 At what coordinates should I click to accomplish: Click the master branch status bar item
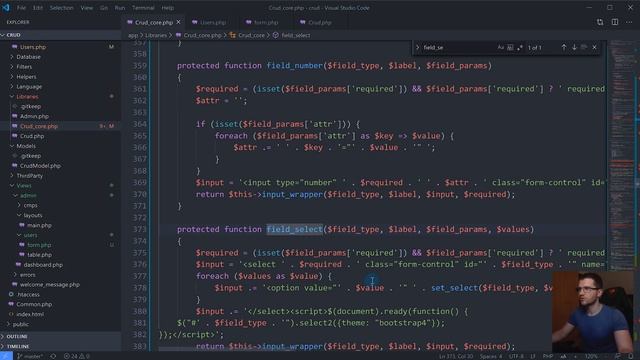point(30,356)
